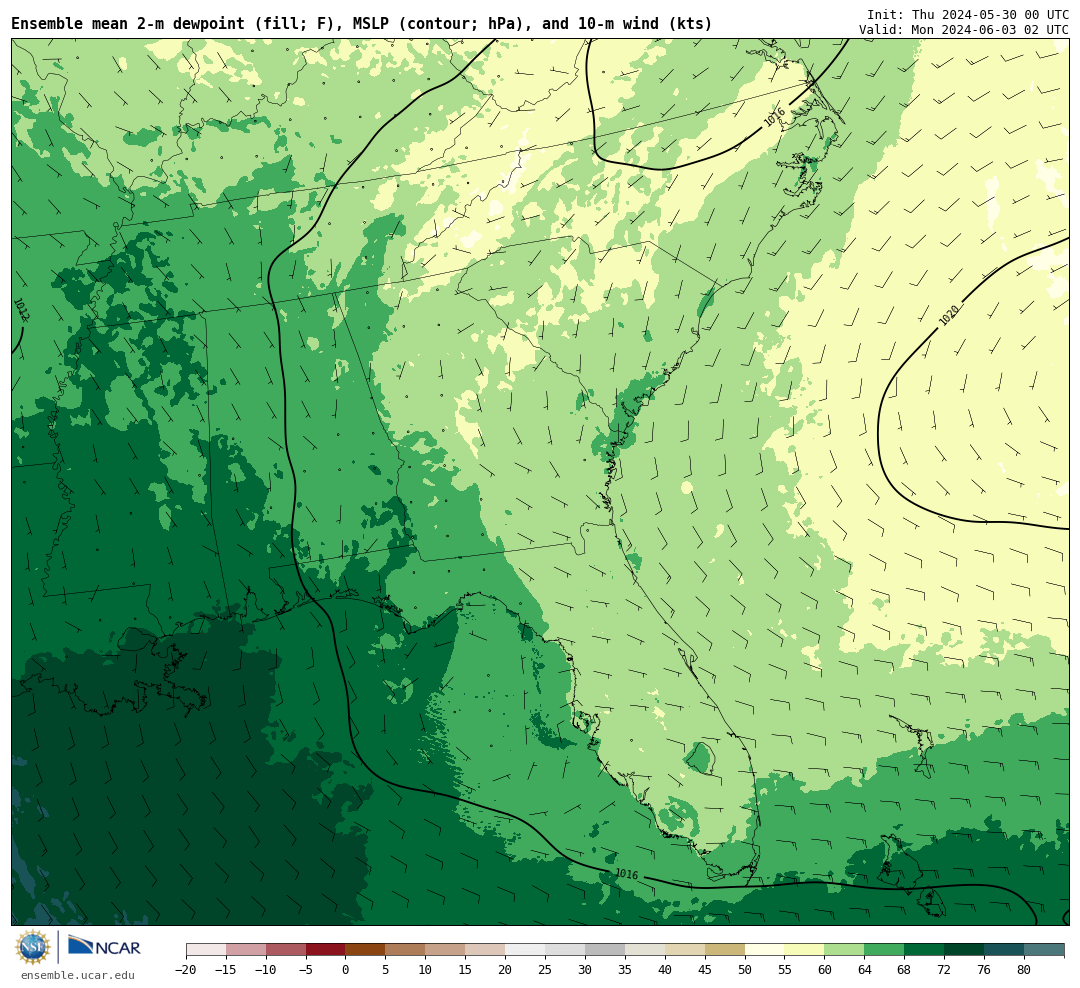Pick the 0 to 5 brown swatch
The image size is (1080, 988).
coord(366,950)
